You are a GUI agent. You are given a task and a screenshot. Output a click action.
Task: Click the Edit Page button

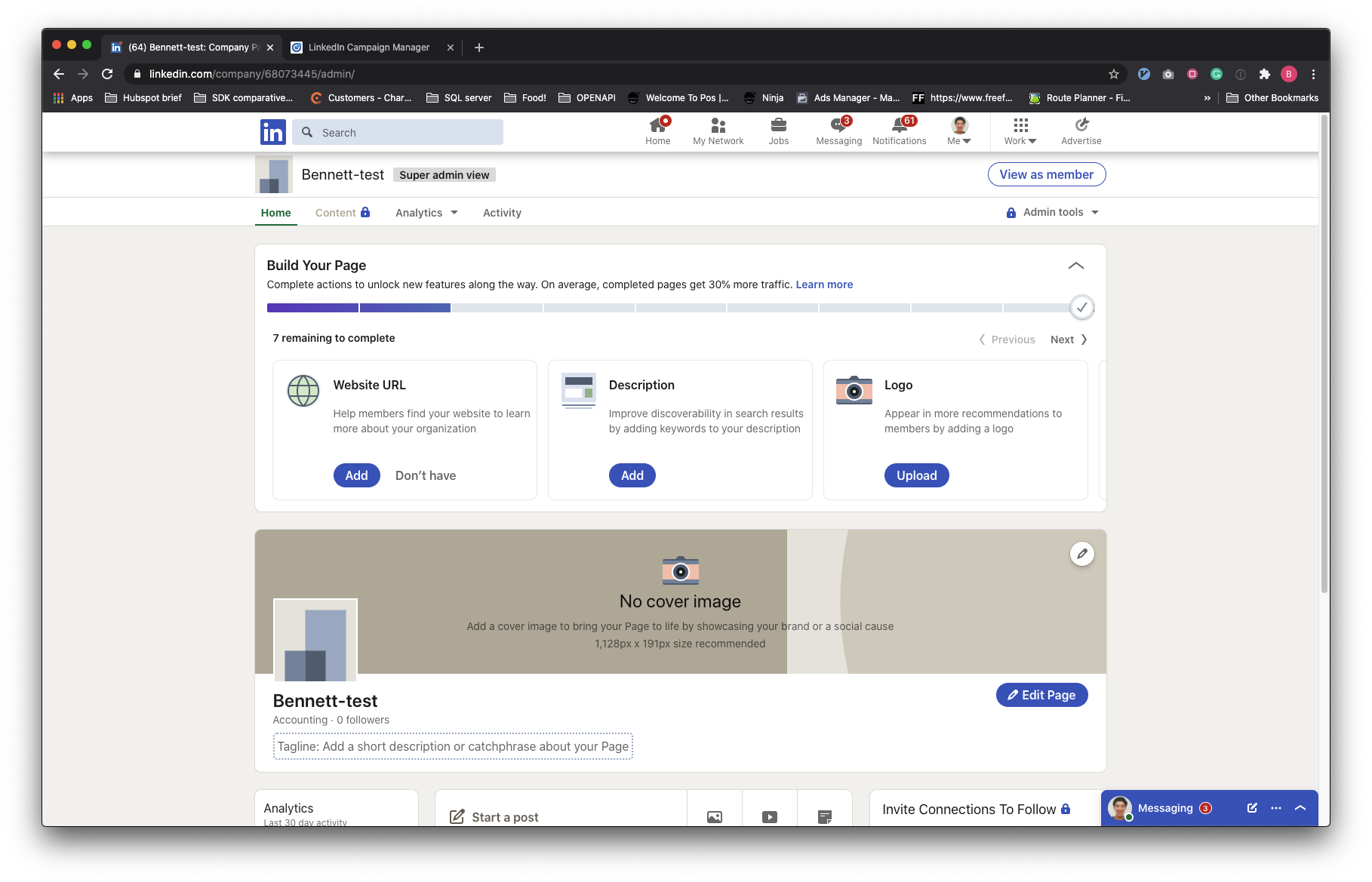pos(1041,695)
